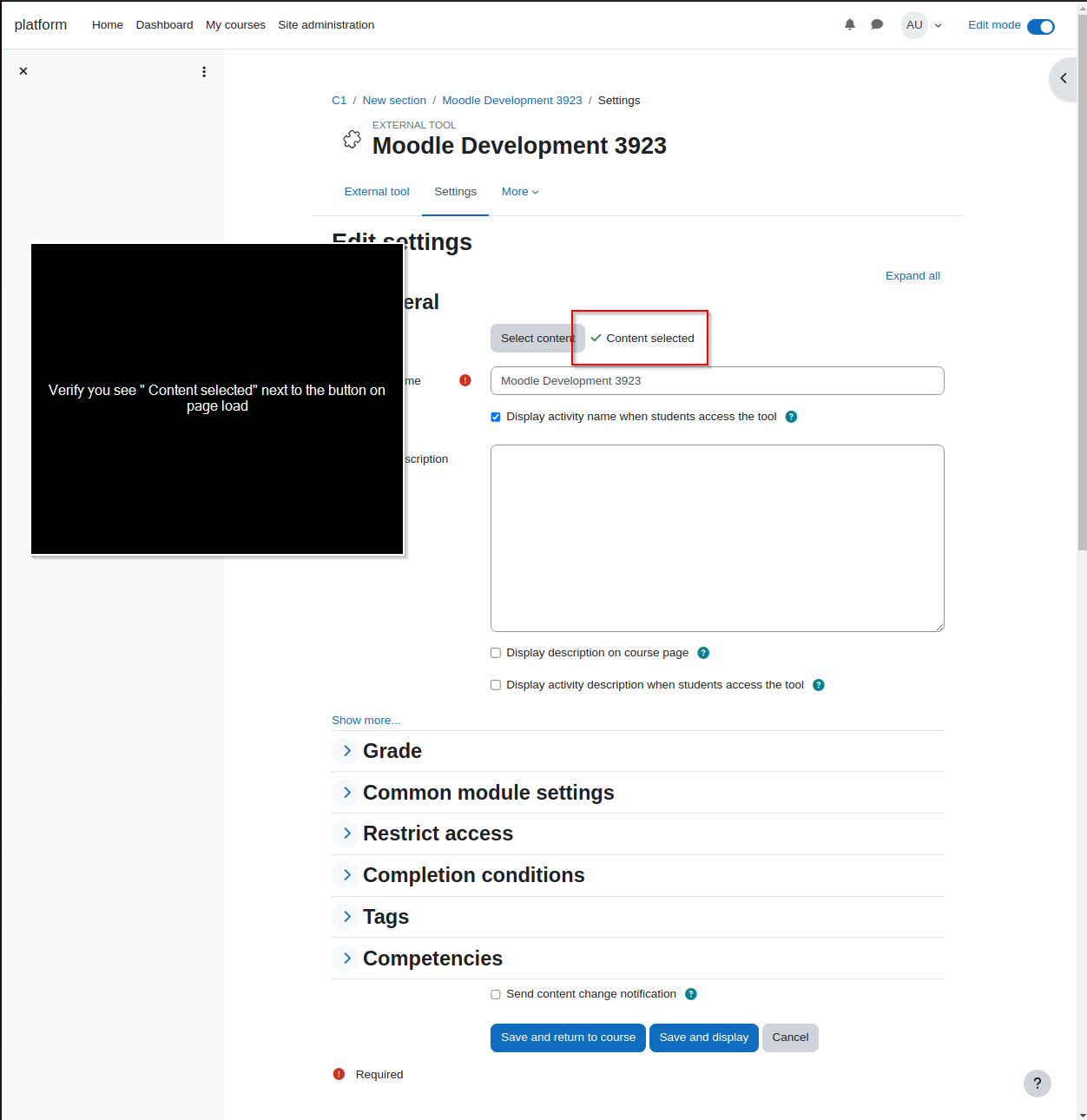Open the AU user avatar menu

[914, 25]
